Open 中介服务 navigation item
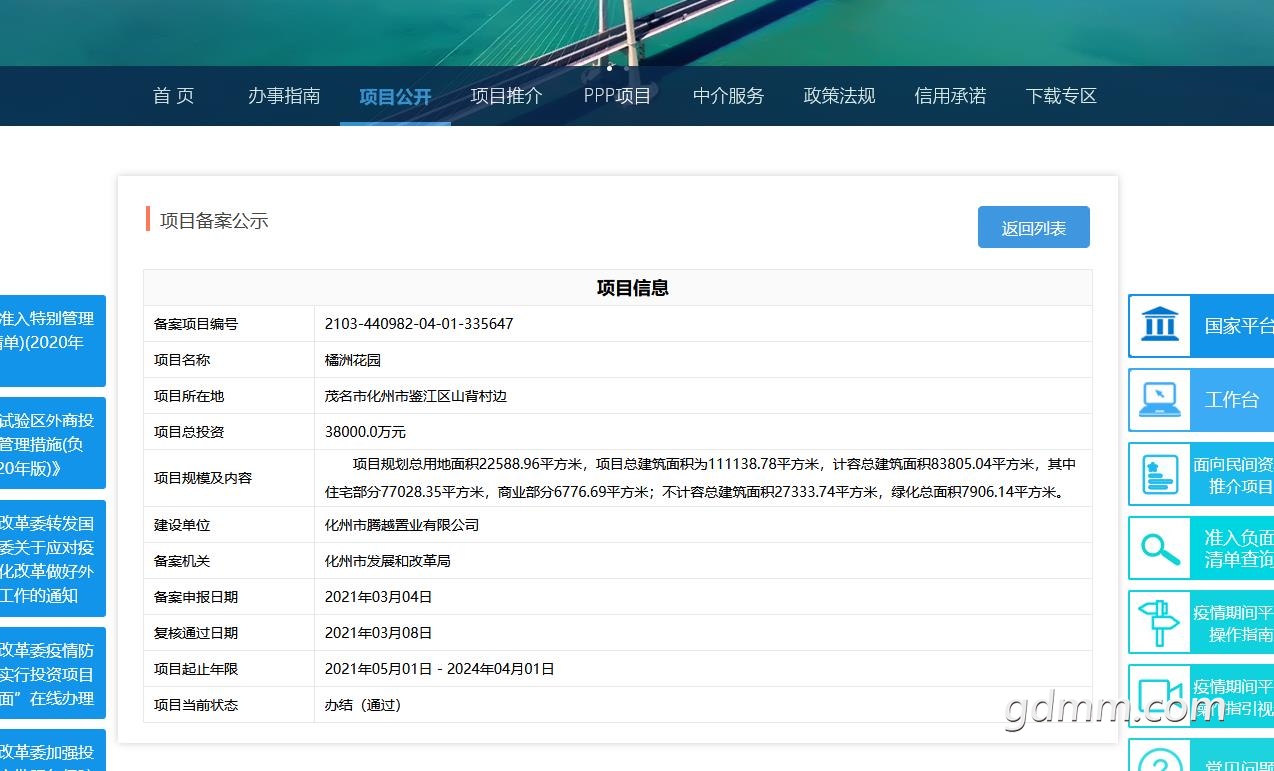The image size is (1274, 771). (x=728, y=96)
